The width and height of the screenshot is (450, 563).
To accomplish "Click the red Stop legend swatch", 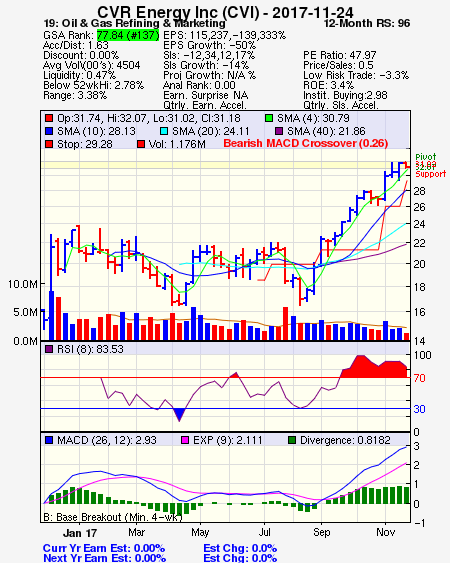I will coord(49,144).
